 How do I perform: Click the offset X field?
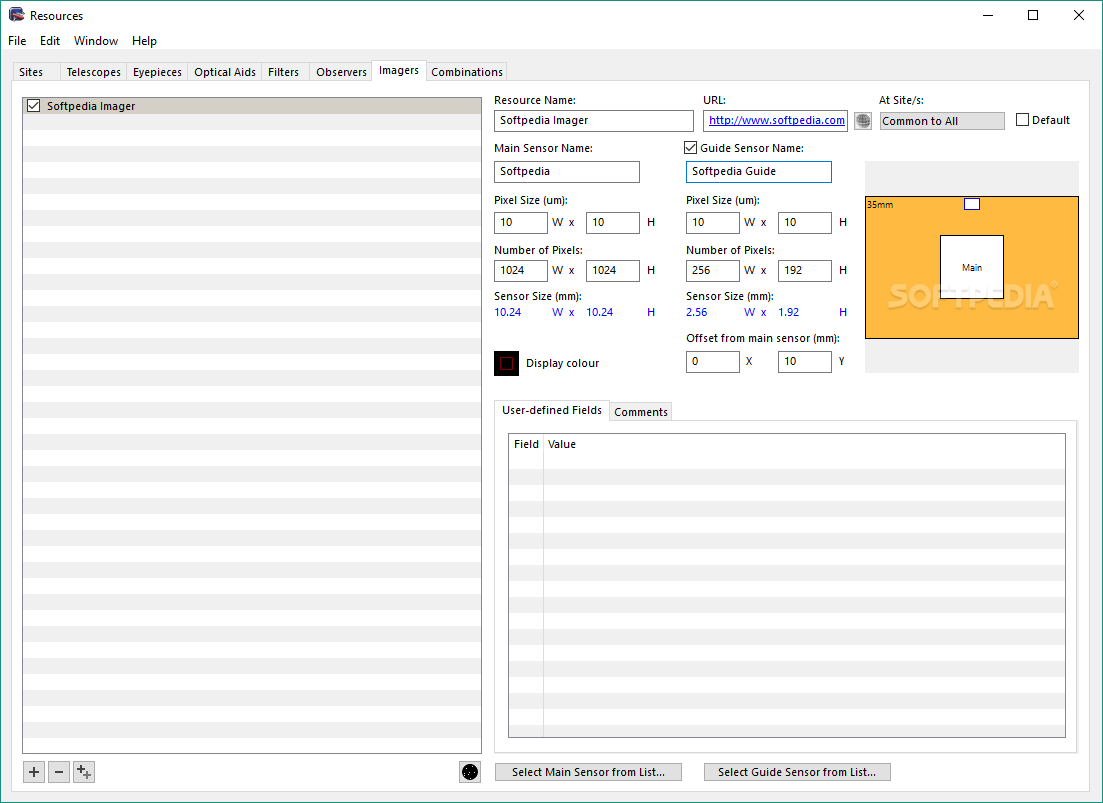[x=713, y=361]
